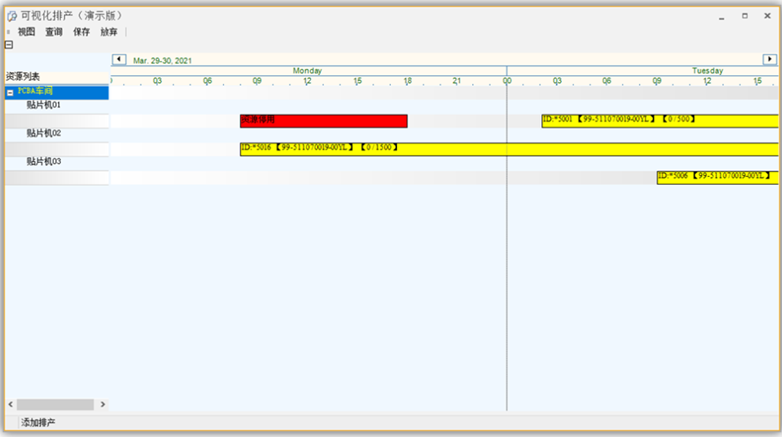Click 保存 to save the schedule

81,32
